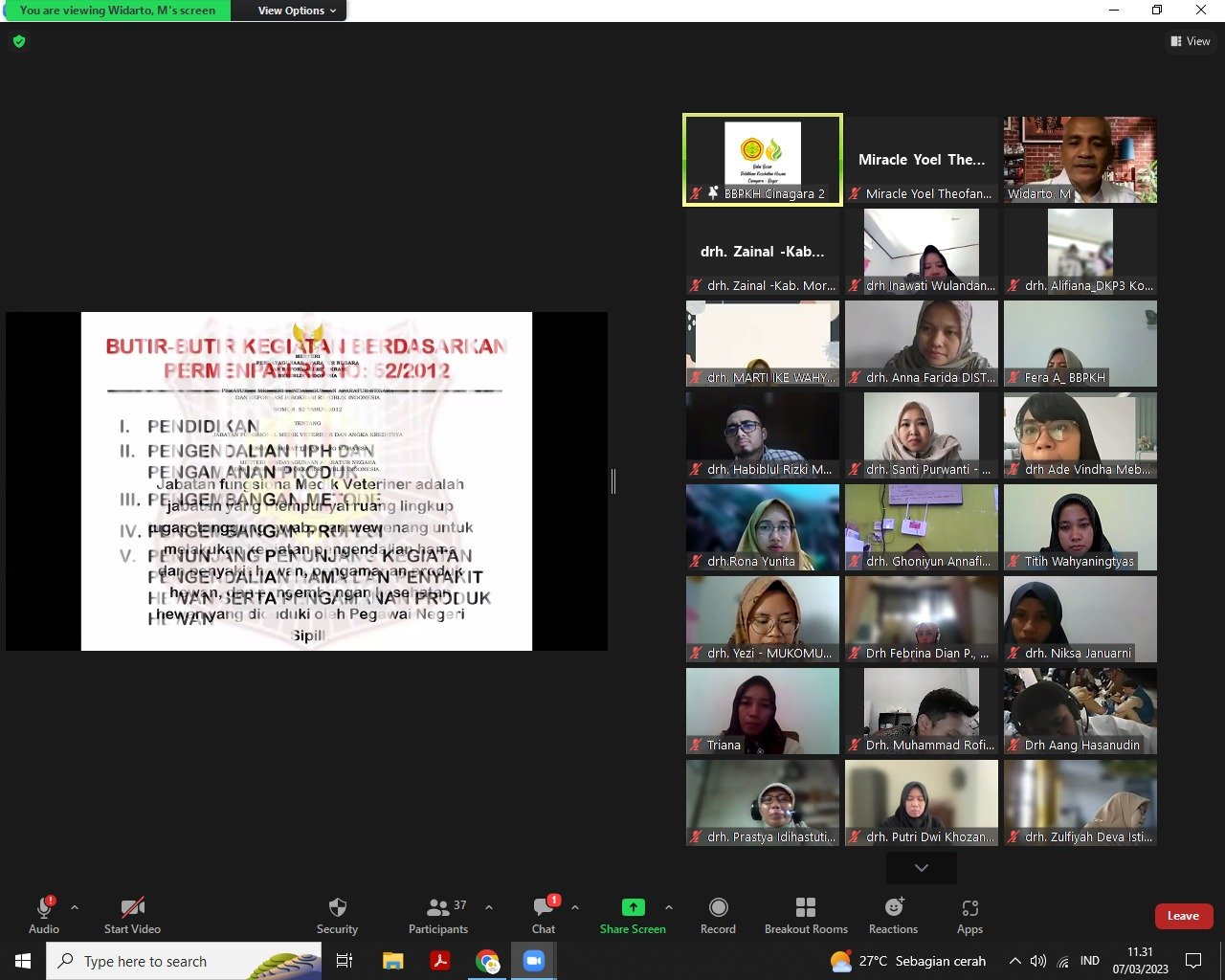
Task: Click the green encryption shield icon
Action: [19, 42]
